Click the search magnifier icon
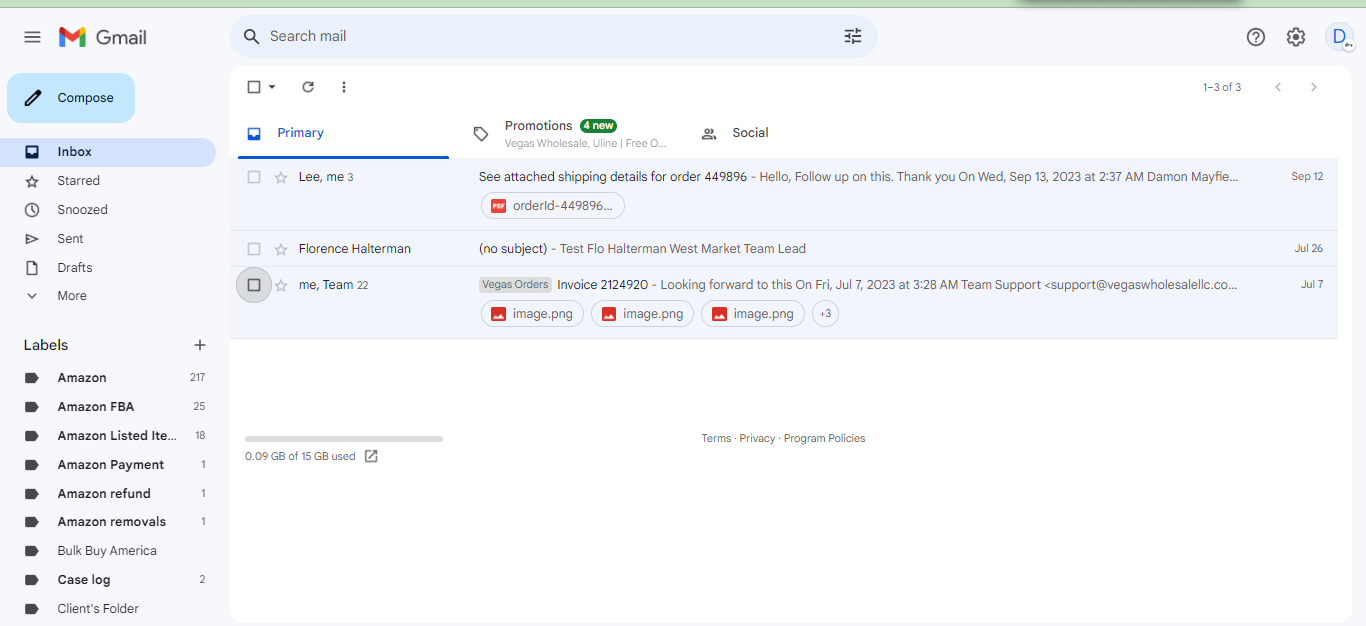Image resolution: width=1366 pixels, height=626 pixels. [252, 36]
